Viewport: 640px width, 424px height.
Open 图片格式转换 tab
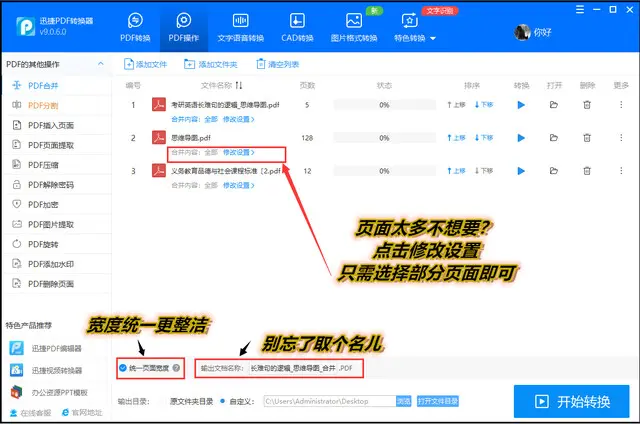coord(353,27)
